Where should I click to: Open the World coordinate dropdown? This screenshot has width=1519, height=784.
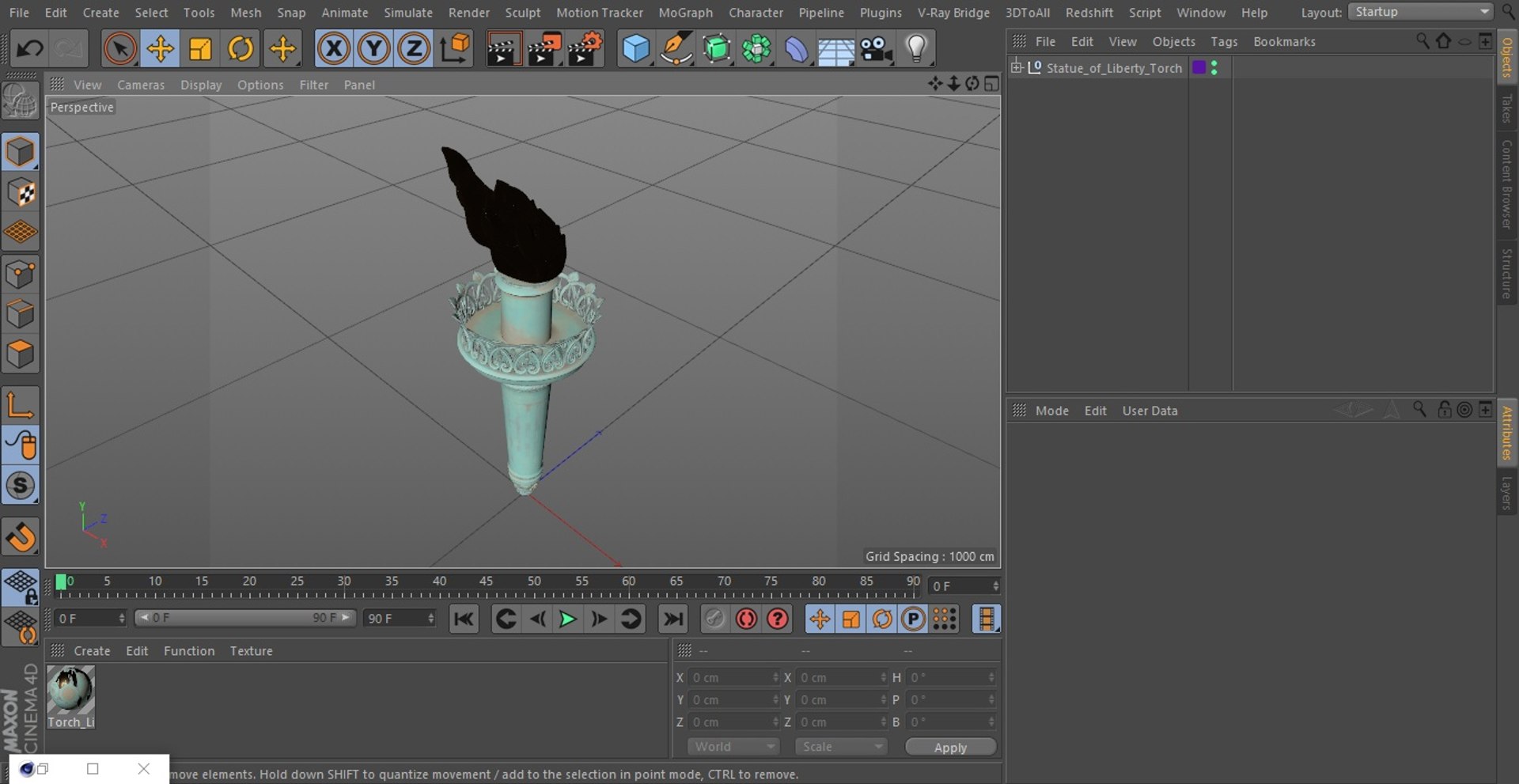pos(733,747)
